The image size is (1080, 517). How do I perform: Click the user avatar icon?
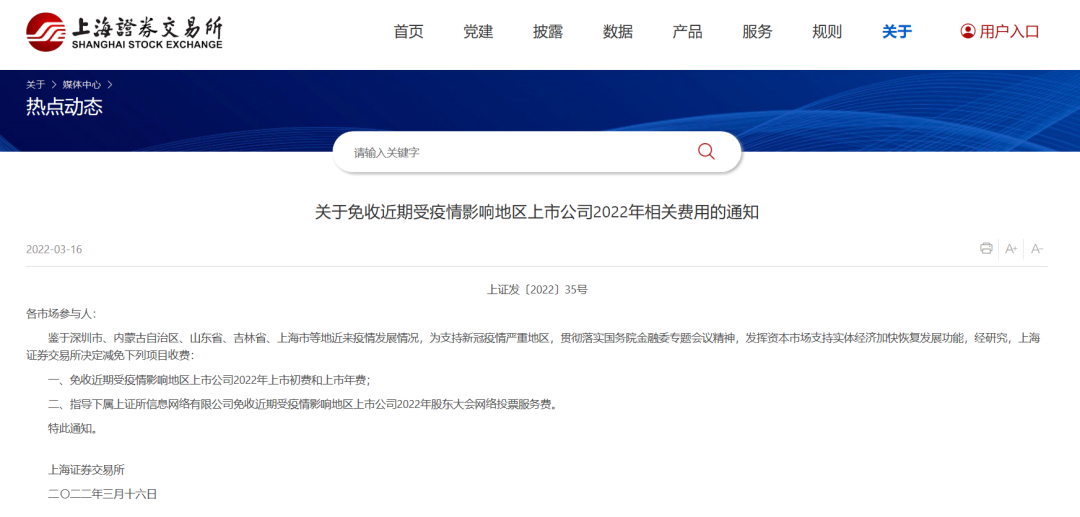point(968,31)
